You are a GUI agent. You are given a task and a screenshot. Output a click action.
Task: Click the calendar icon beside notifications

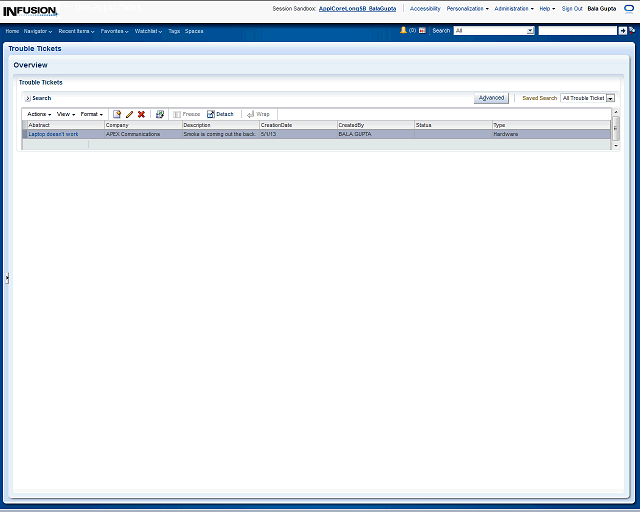(x=422, y=31)
